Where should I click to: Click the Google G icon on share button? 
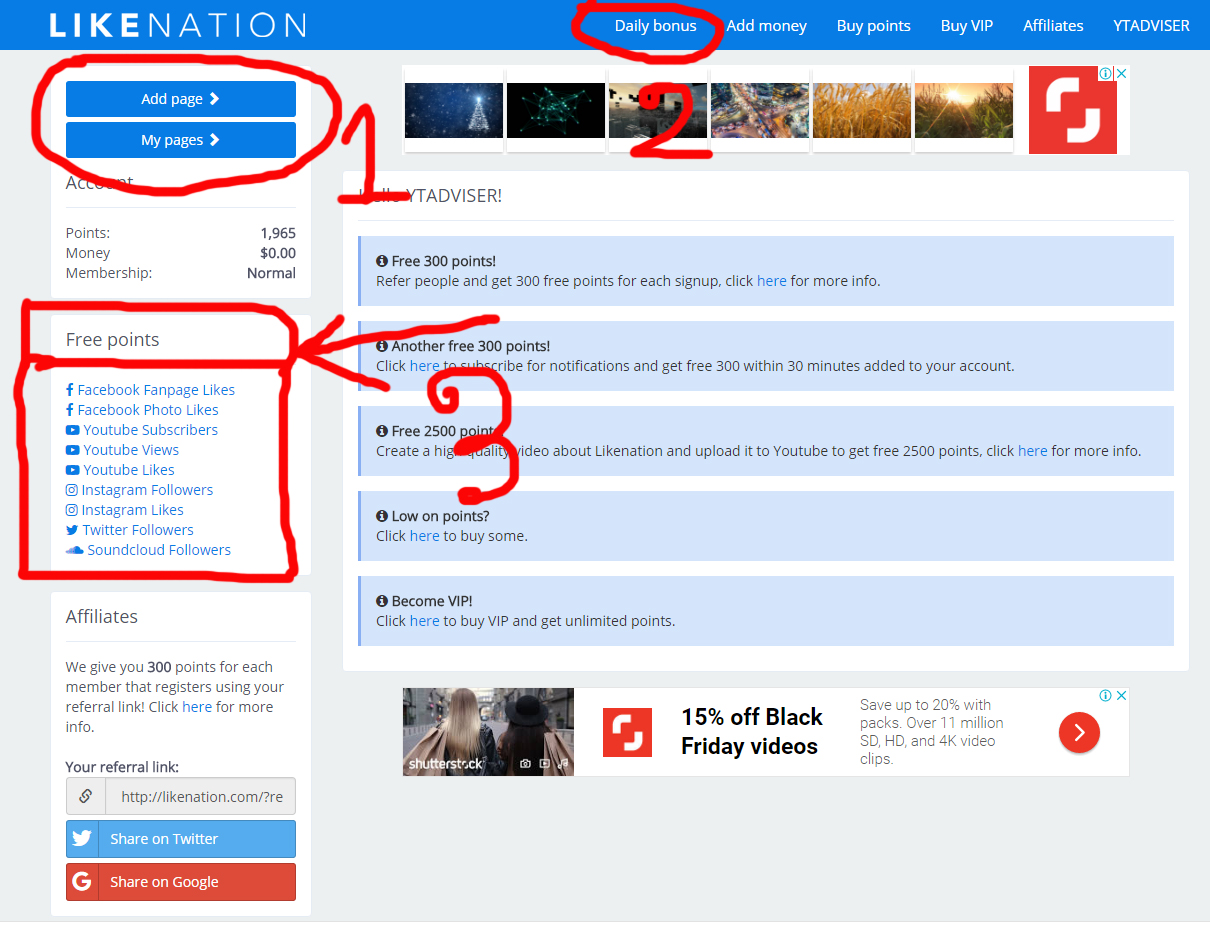coord(82,882)
